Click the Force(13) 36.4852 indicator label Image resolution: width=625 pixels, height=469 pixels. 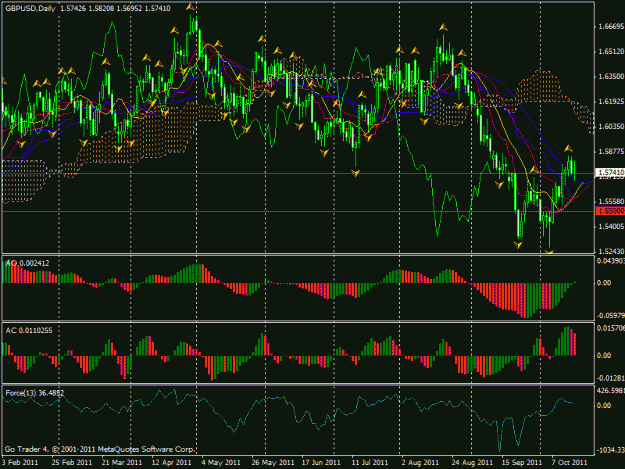click(x=35, y=393)
